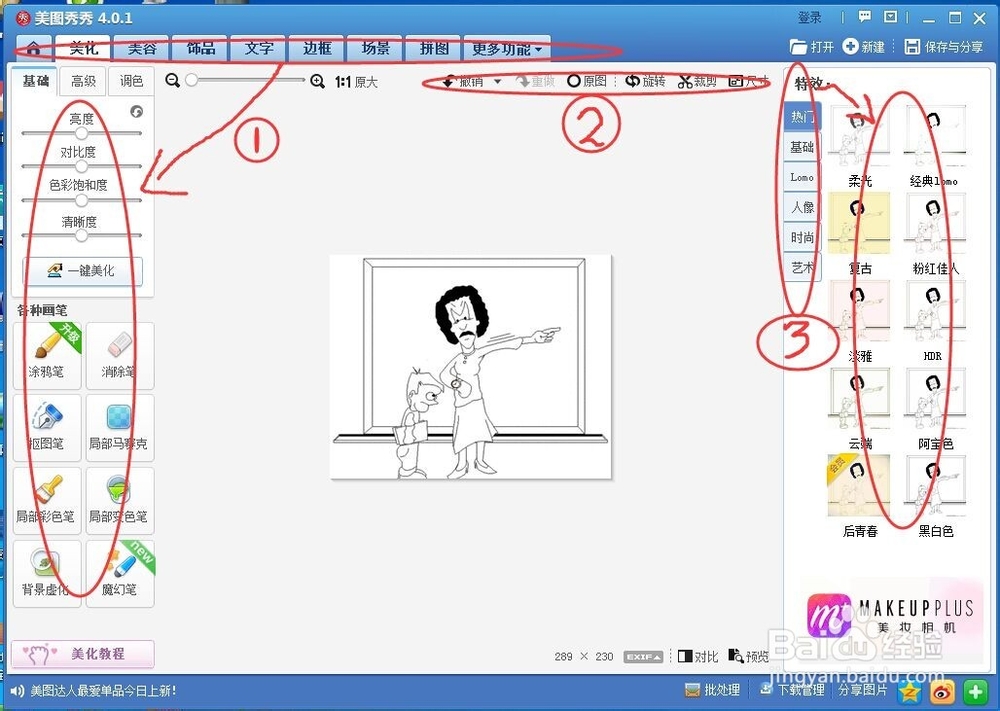
Task: Switch to the 文字 tab
Action: pyautogui.click(x=258, y=48)
